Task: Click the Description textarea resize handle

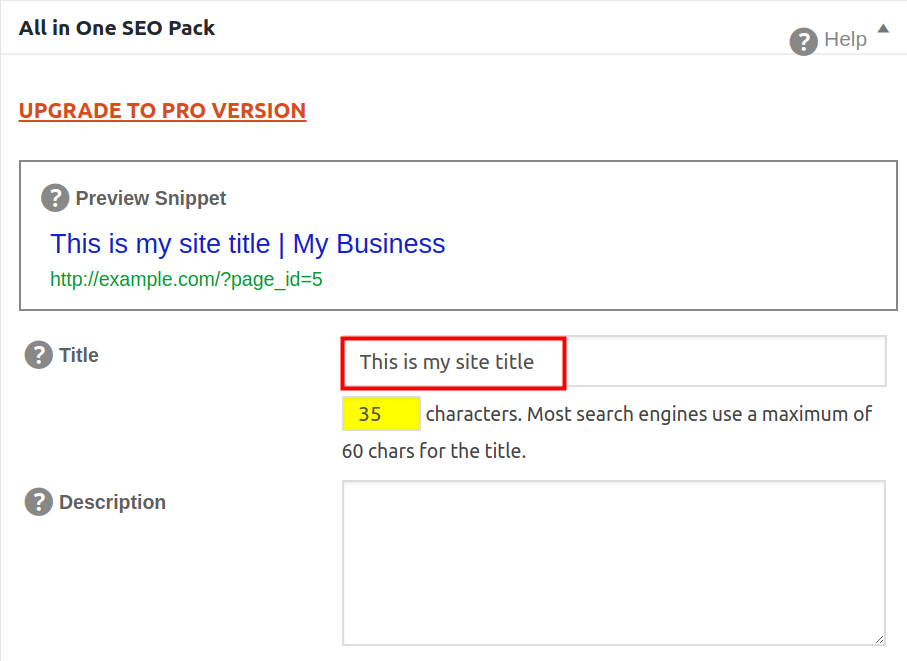Action: point(879,639)
